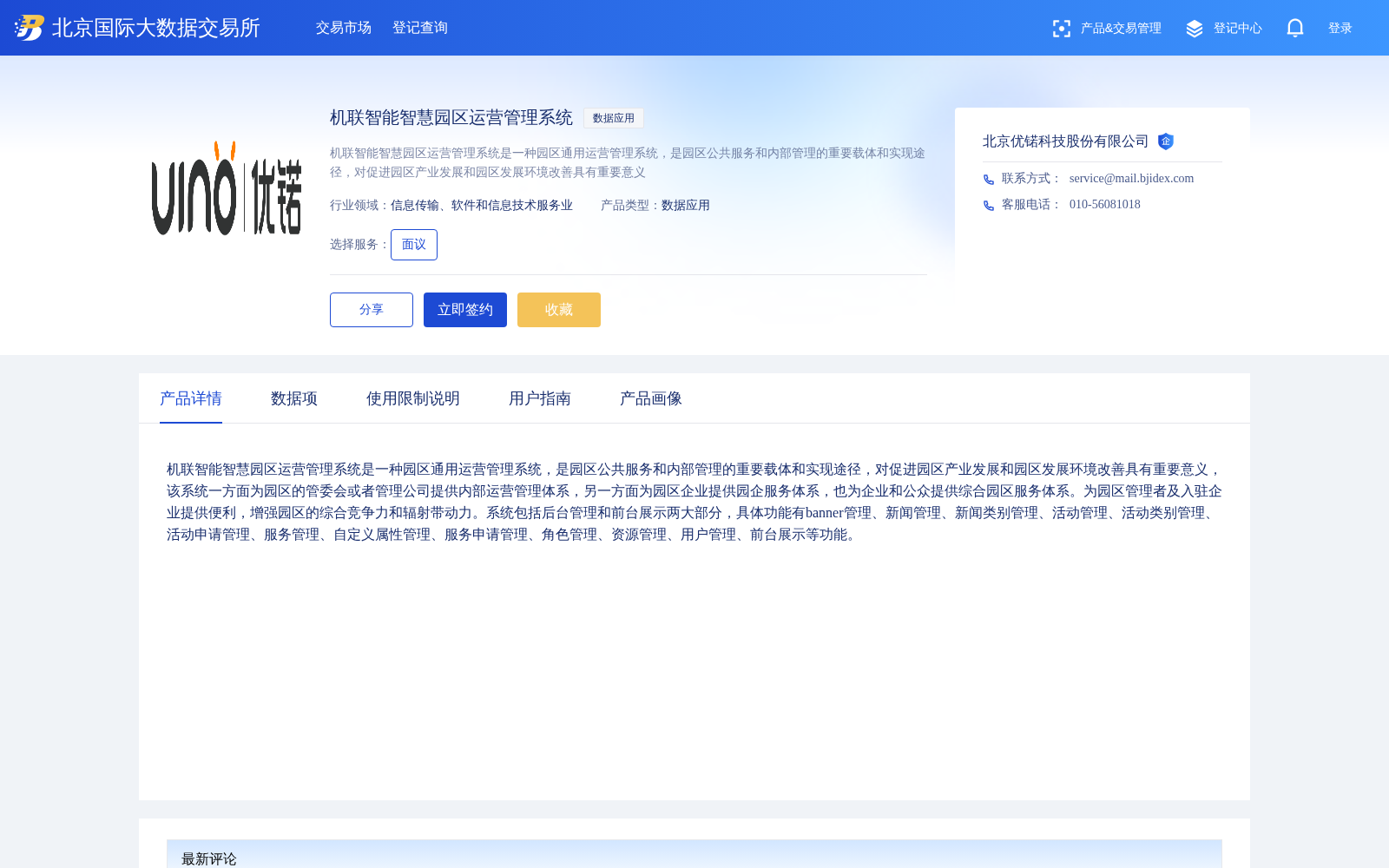Click the Beijing data exchange logo icon
The height and width of the screenshot is (868, 1389).
(29, 28)
